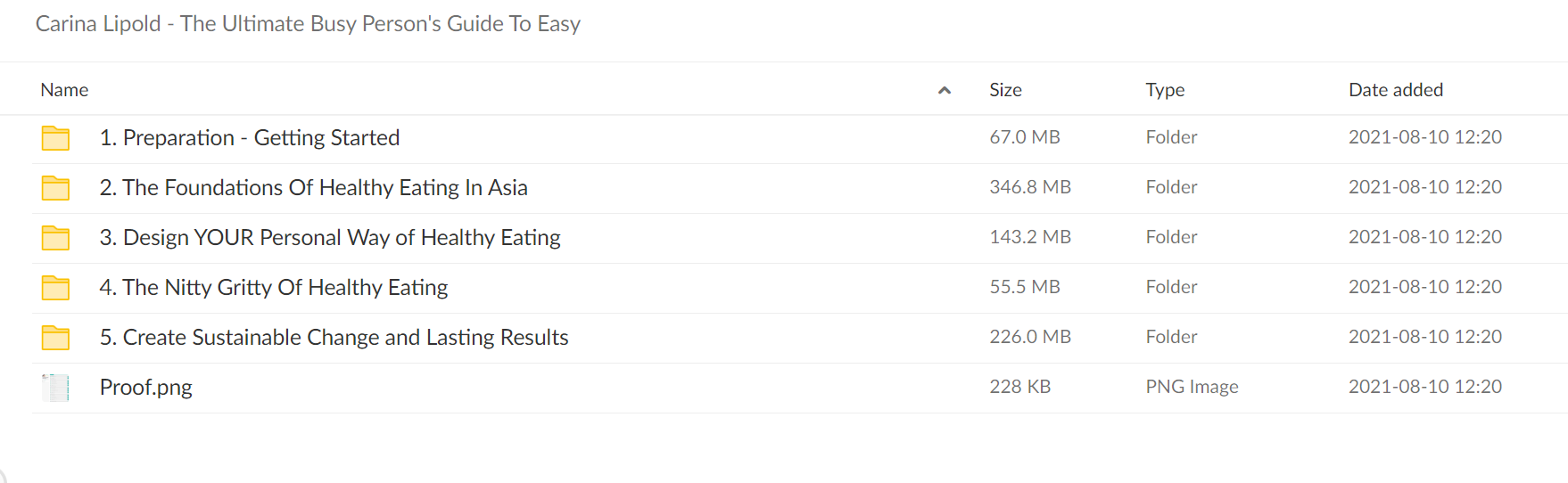This screenshot has height=483, width=1568.
Task: Click the folder icon for Preparation - Getting Started
Action: click(x=55, y=138)
